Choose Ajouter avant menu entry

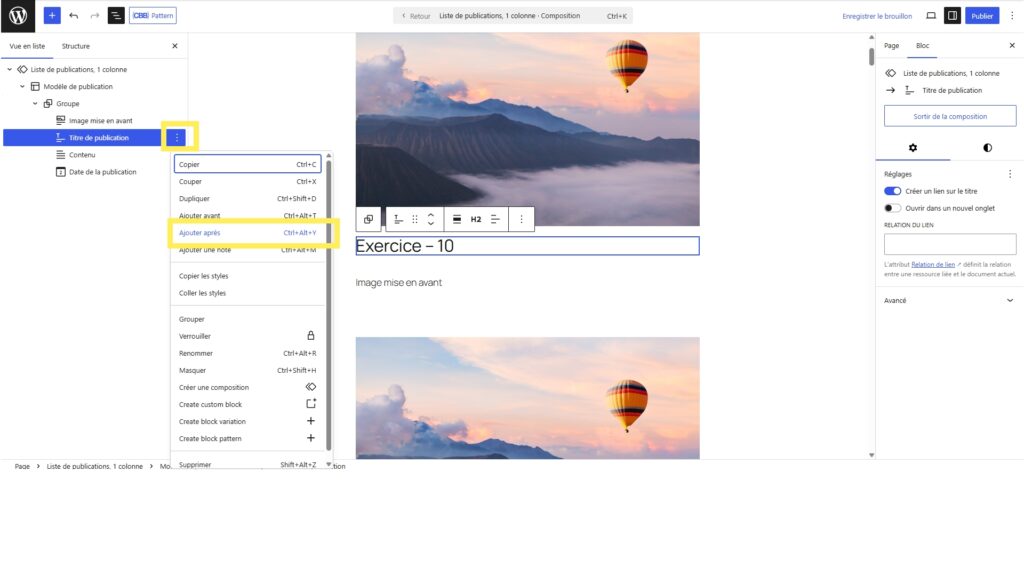click(248, 216)
